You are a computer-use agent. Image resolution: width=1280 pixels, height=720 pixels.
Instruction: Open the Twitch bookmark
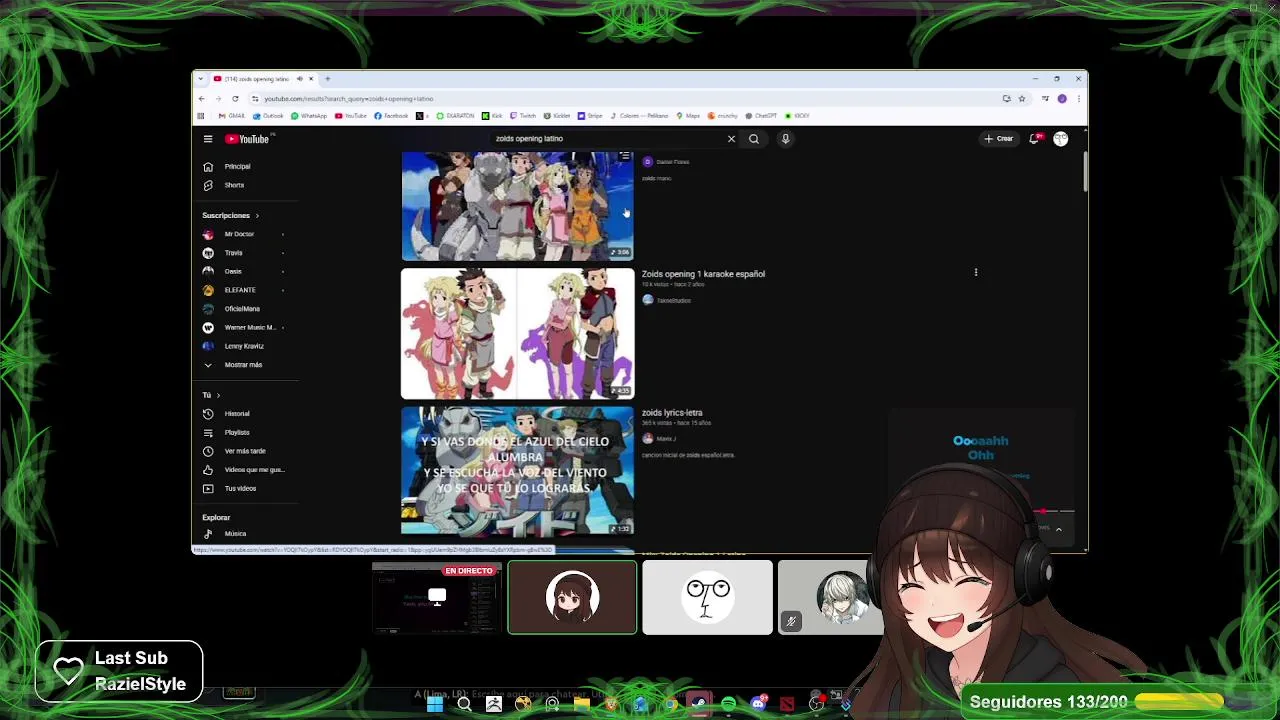(523, 116)
